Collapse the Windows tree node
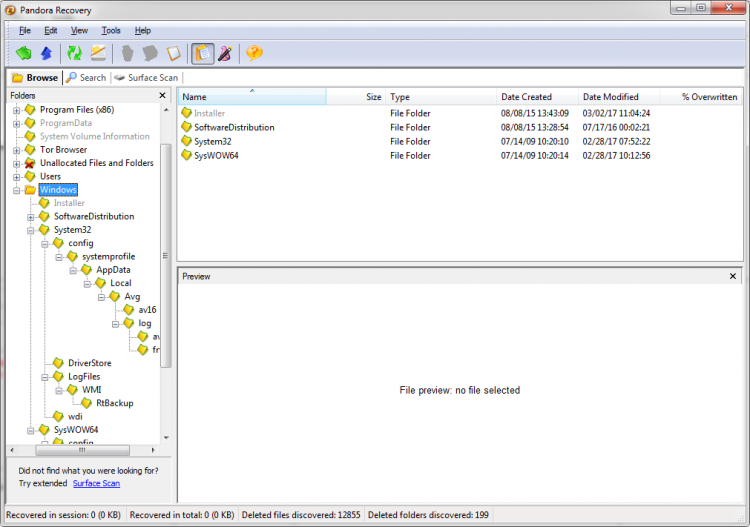The height and width of the screenshot is (527, 750). pyautogui.click(x=17, y=190)
